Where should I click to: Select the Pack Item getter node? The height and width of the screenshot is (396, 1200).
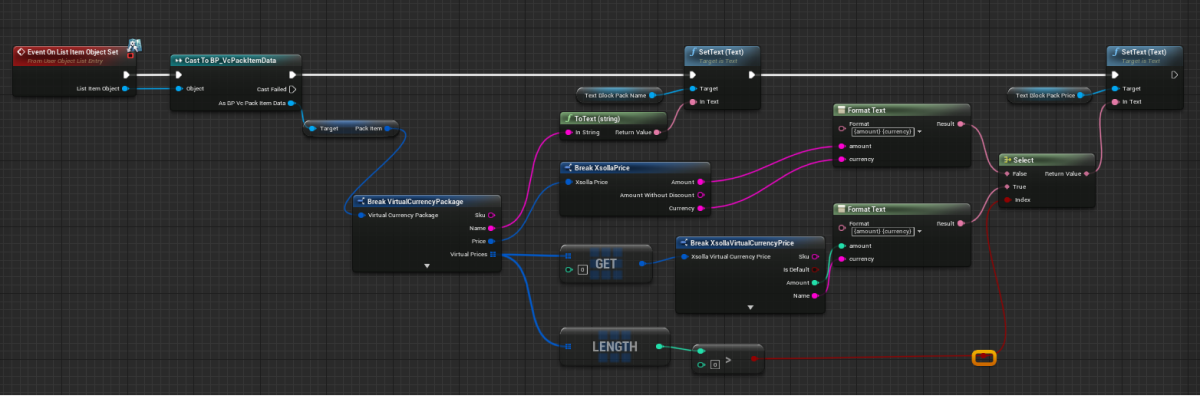click(351, 128)
